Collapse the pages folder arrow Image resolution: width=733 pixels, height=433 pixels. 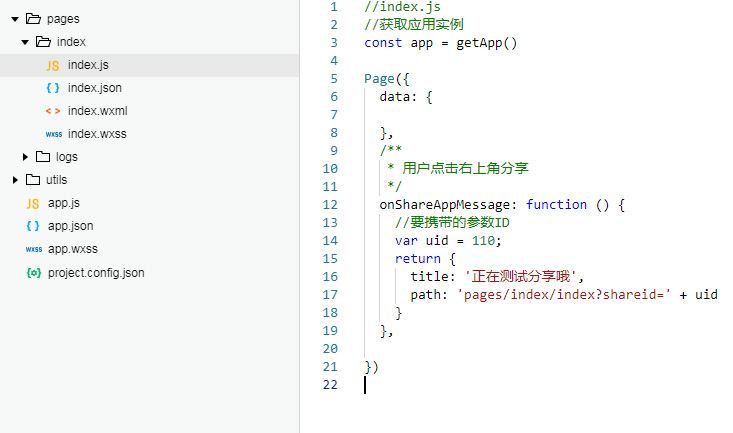(15, 19)
